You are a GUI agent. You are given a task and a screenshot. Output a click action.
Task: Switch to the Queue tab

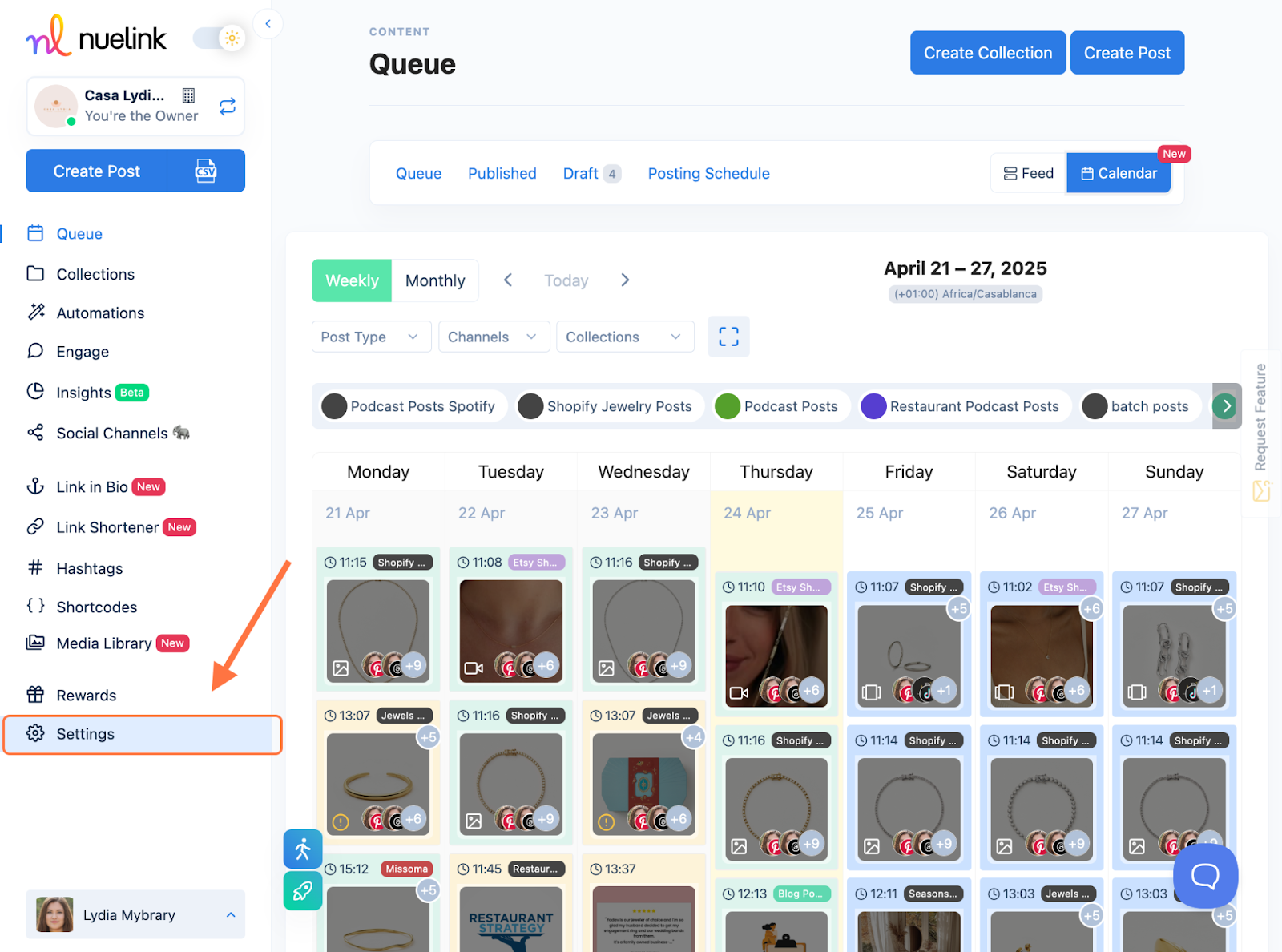tap(418, 173)
